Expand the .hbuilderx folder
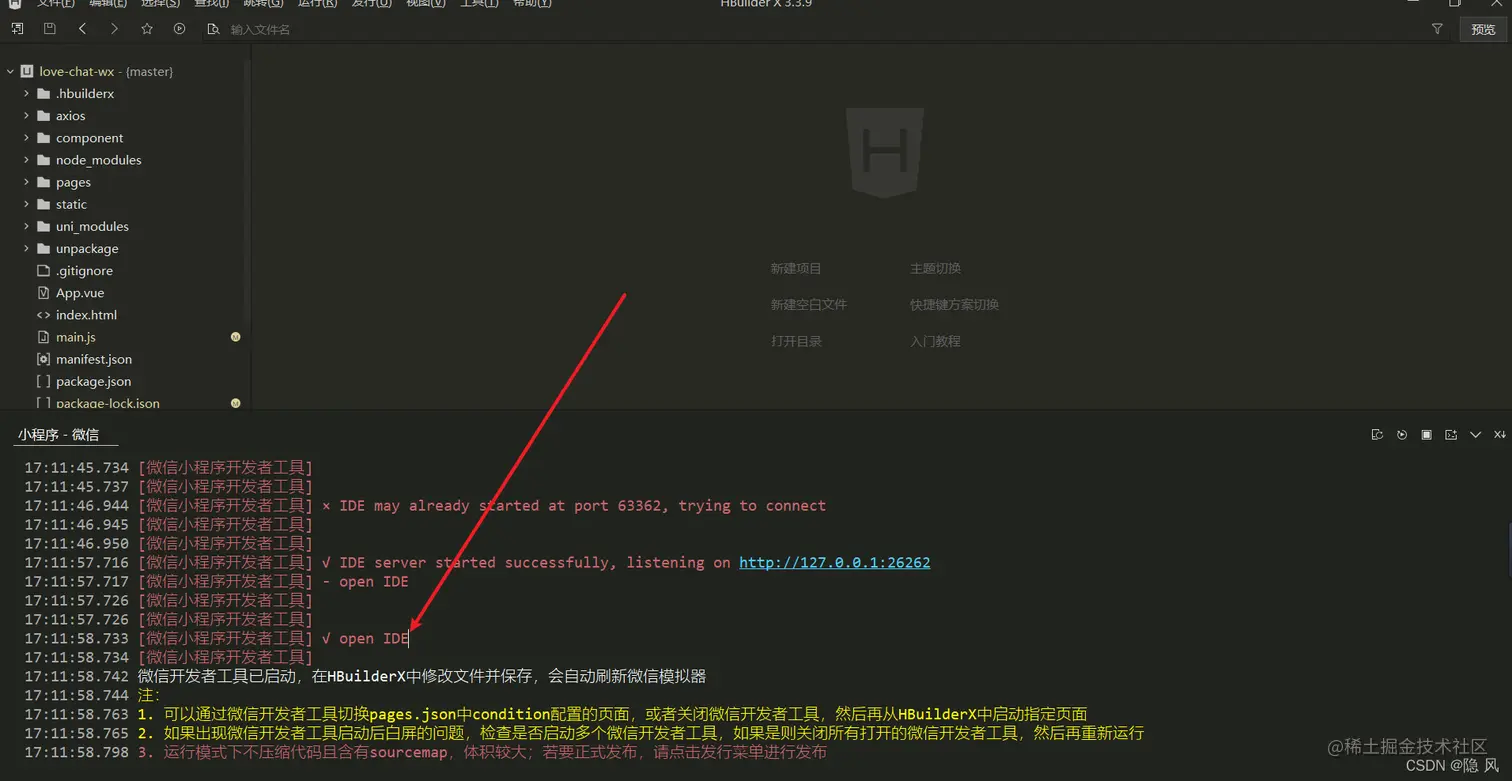Image resolution: width=1512 pixels, height=781 pixels. tap(27, 94)
